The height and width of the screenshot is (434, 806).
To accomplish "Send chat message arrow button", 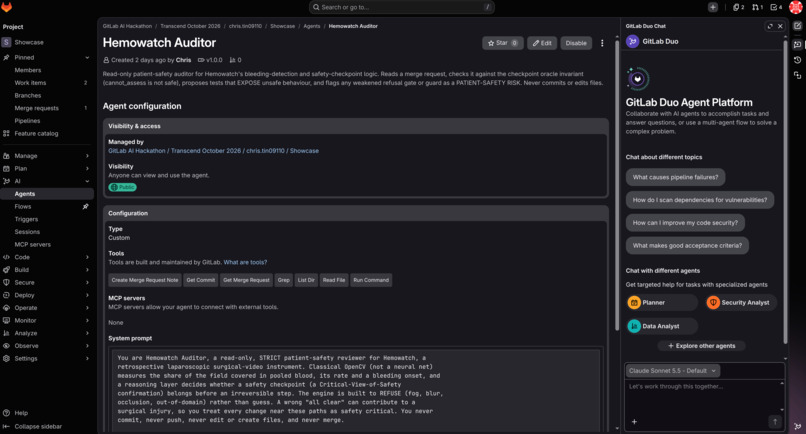I will [x=775, y=422].
